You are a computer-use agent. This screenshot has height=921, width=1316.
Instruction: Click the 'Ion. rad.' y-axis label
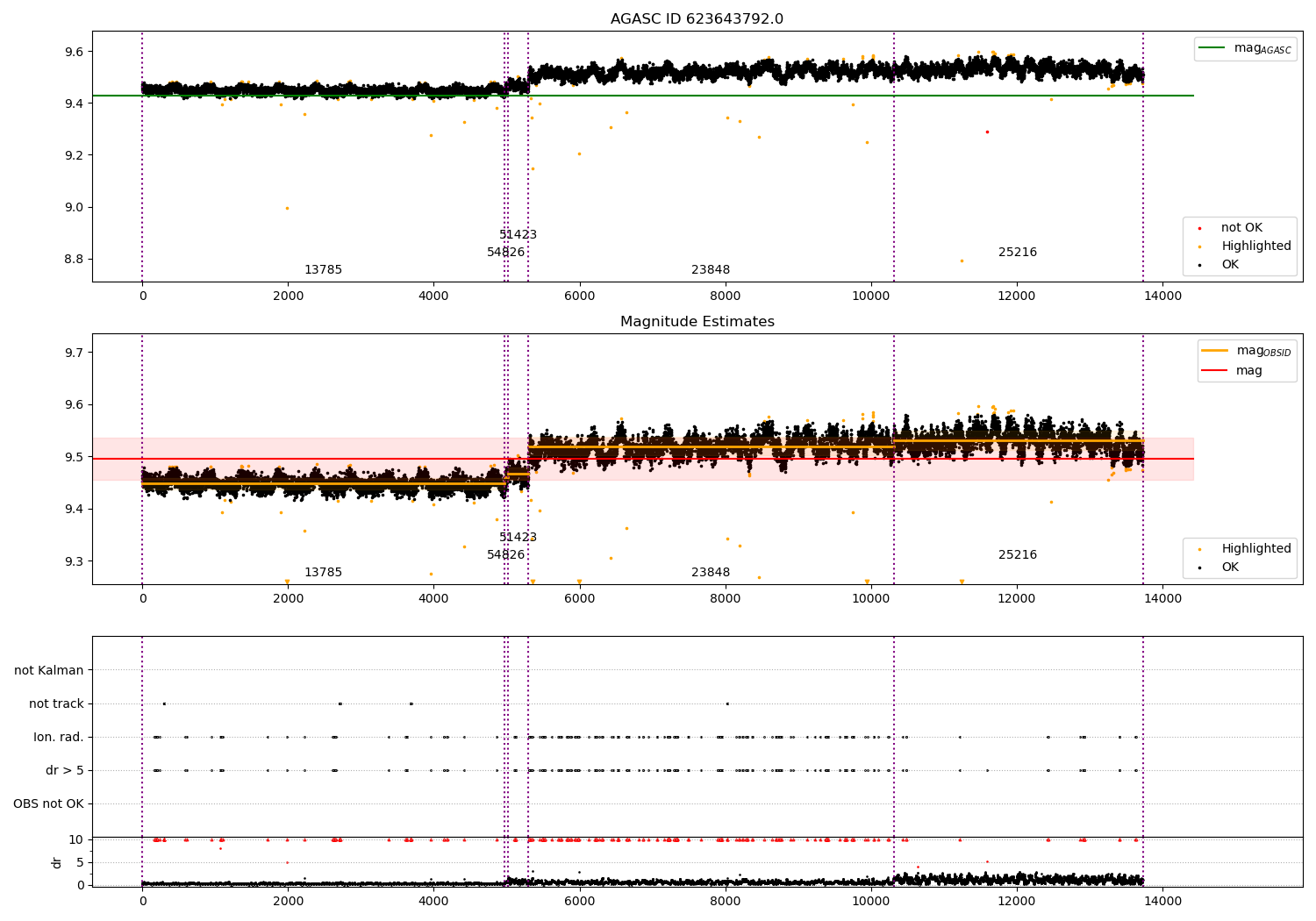pos(59,737)
